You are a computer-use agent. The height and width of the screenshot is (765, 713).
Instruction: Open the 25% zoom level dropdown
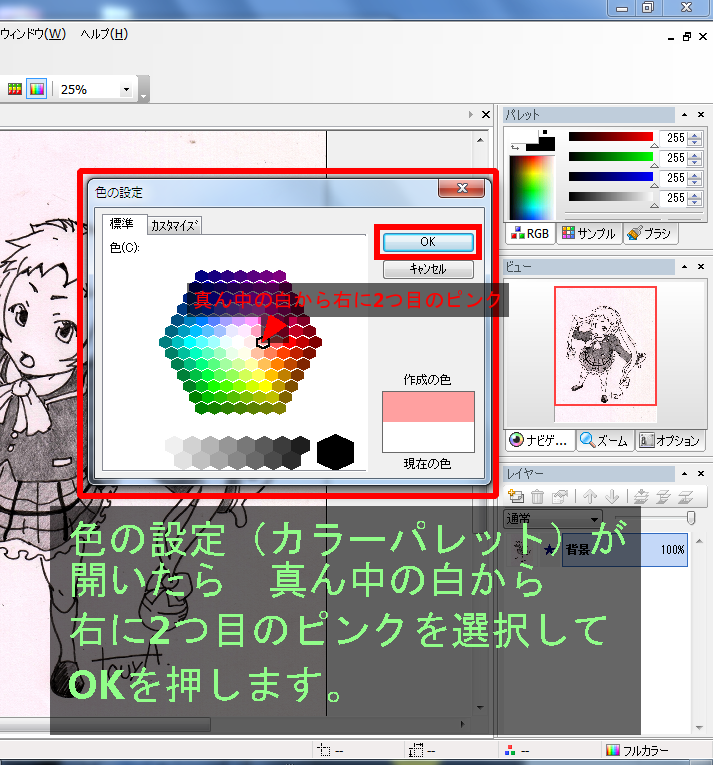pyautogui.click(x=126, y=90)
